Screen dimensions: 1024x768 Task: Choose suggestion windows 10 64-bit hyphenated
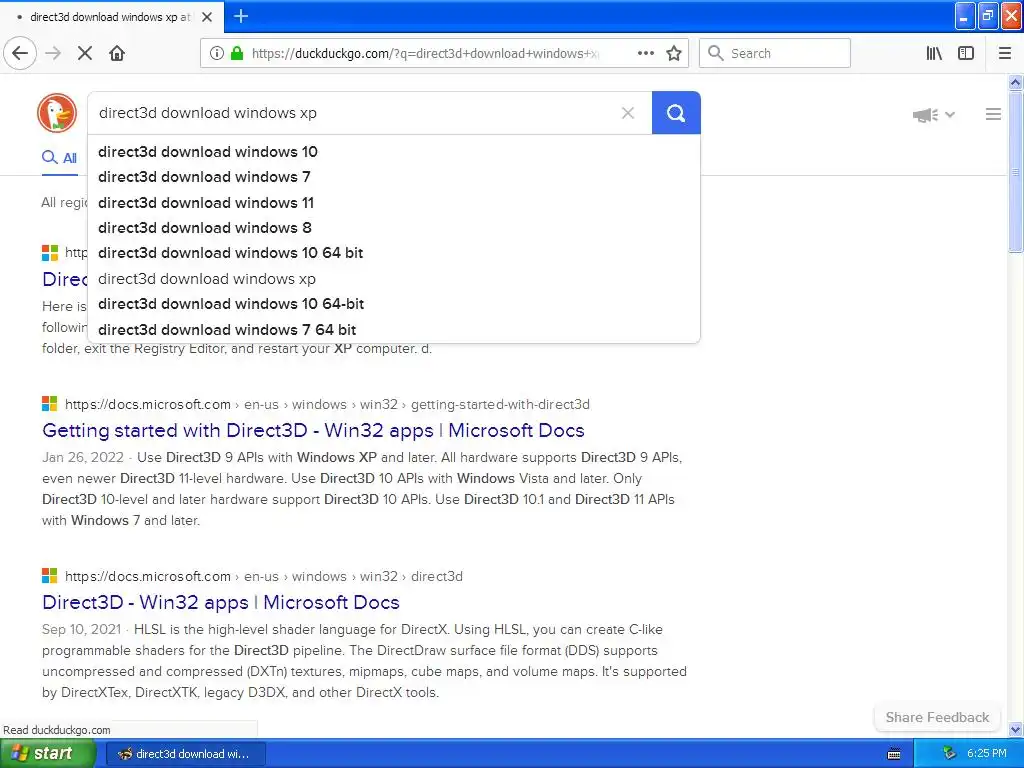(394, 304)
